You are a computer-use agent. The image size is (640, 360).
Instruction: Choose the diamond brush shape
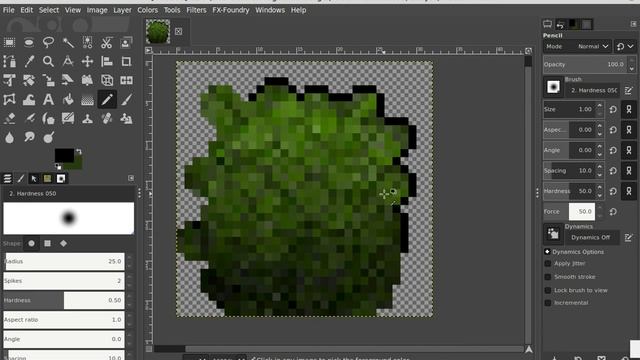63,243
